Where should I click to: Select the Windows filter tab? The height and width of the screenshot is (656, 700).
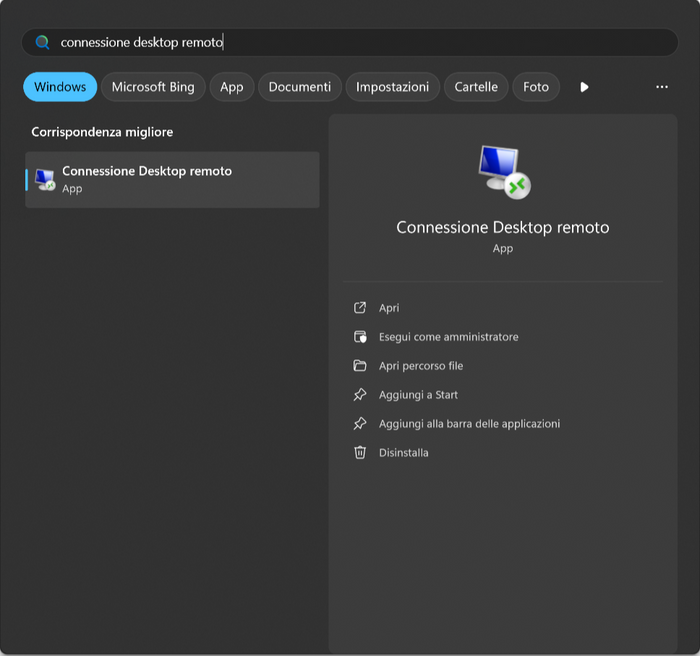(x=60, y=87)
